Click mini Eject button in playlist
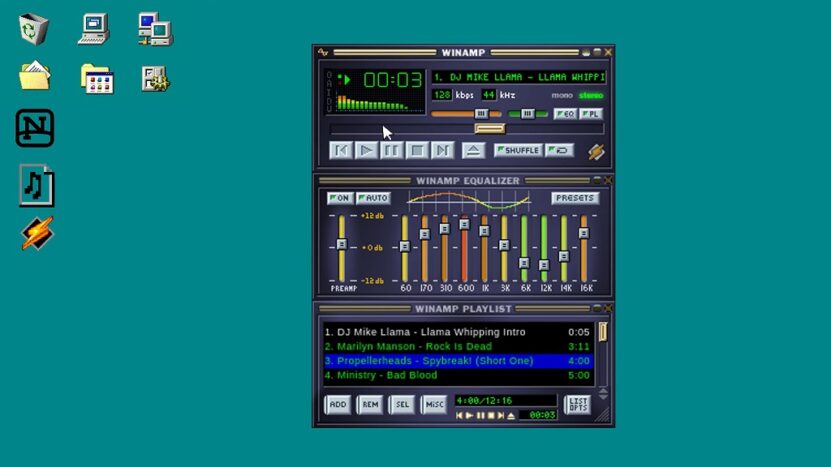Image resolution: width=831 pixels, height=467 pixels. coord(511,416)
